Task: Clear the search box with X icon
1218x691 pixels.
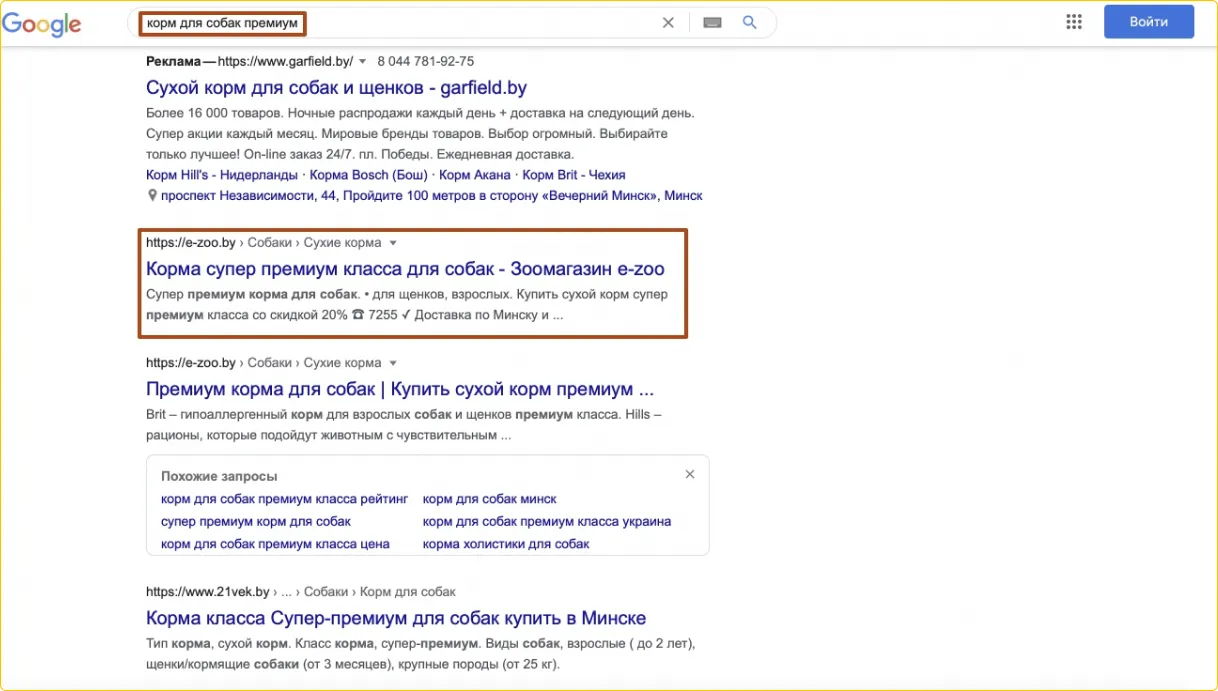Action: tap(668, 23)
